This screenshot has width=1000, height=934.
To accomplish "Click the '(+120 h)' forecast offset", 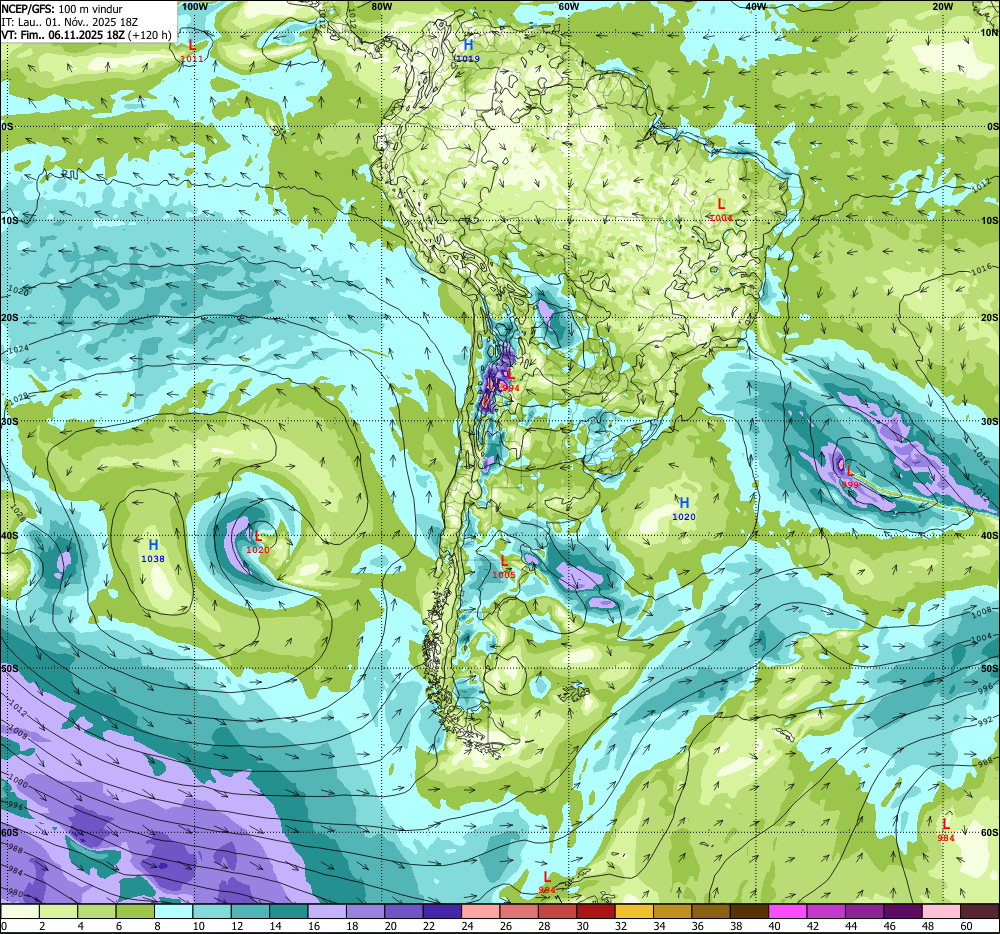I will [149, 35].
